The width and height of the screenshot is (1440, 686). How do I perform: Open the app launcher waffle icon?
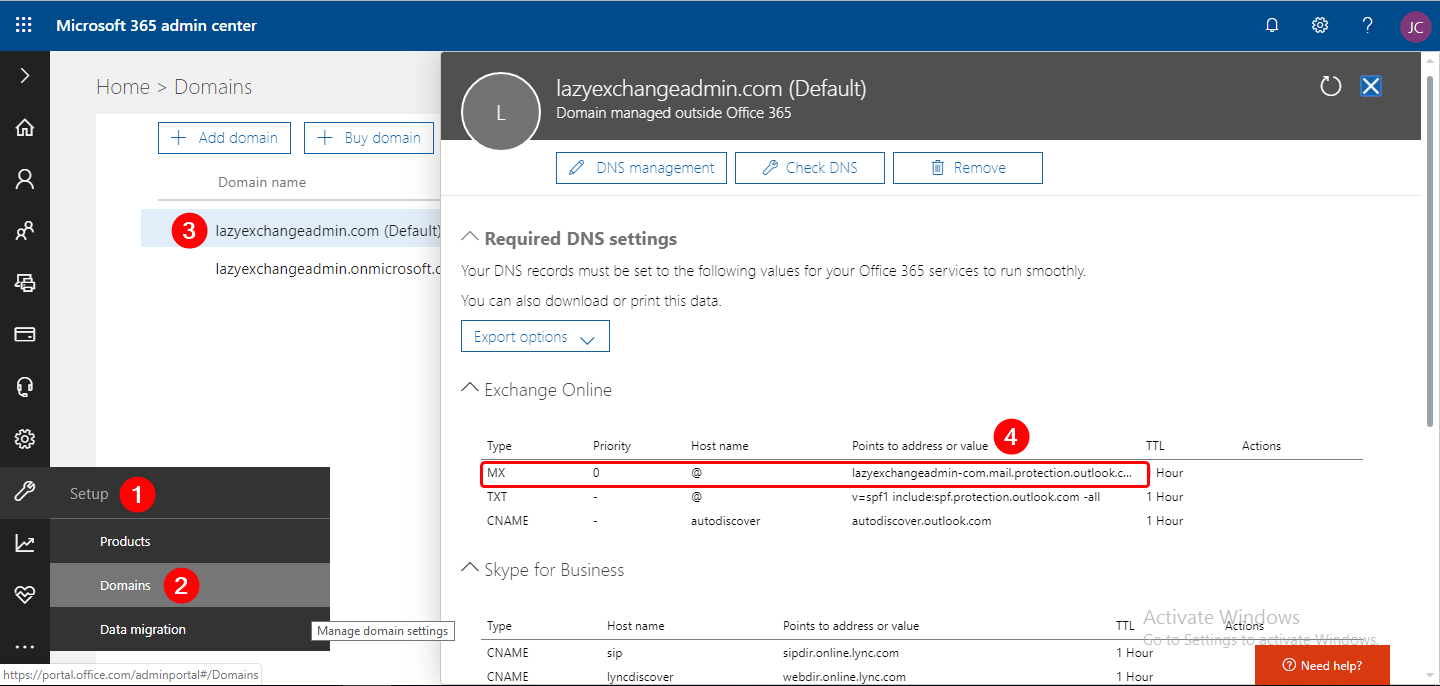coord(24,25)
